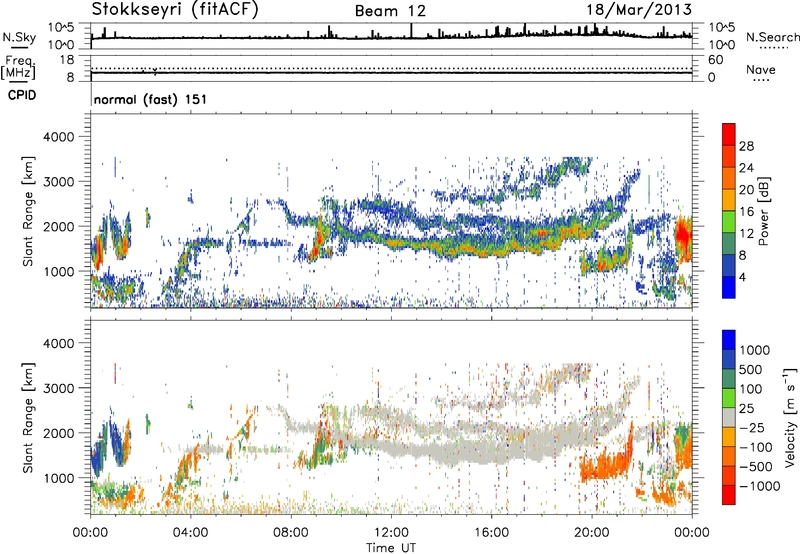Click the '60' Nave axis tick

(x=715, y=60)
